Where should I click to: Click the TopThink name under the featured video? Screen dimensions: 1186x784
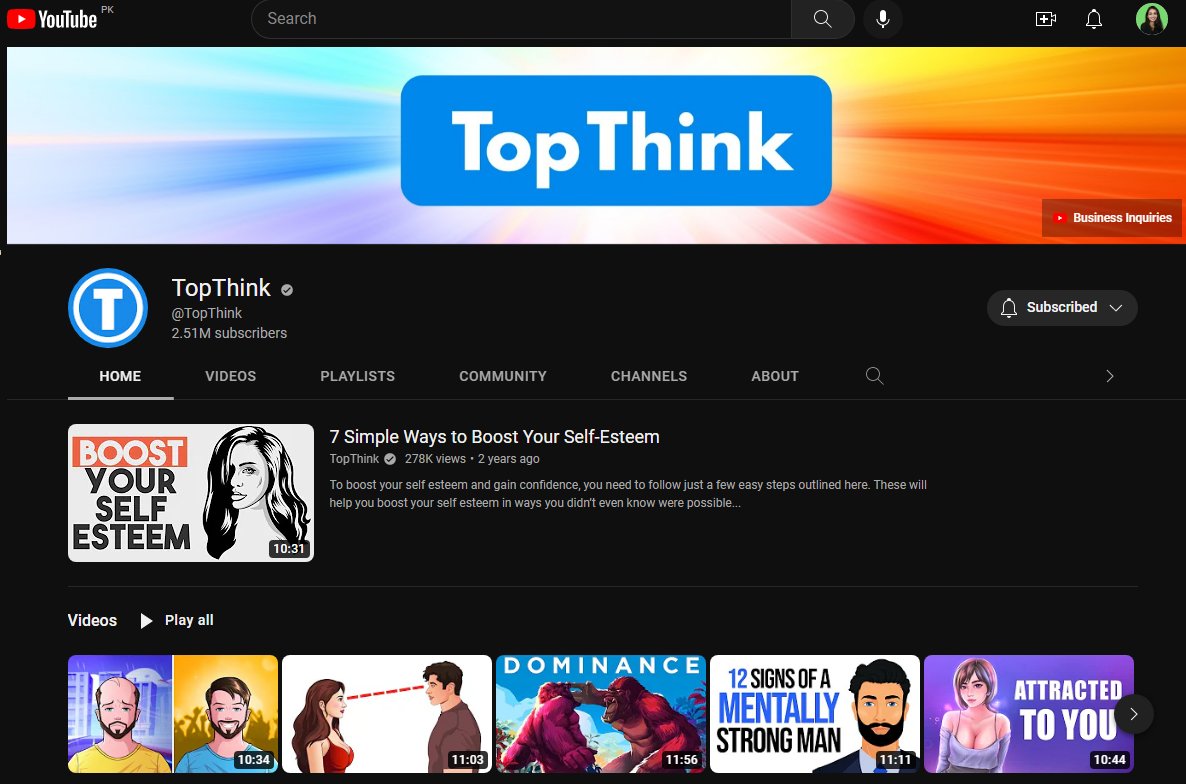(x=354, y=459)
